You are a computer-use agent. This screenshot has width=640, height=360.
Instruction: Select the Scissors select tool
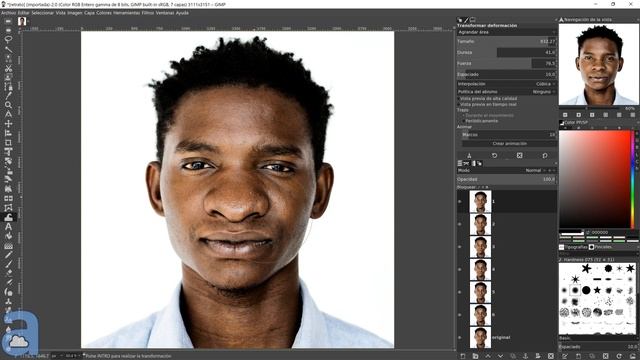click(x=8, y=69)
